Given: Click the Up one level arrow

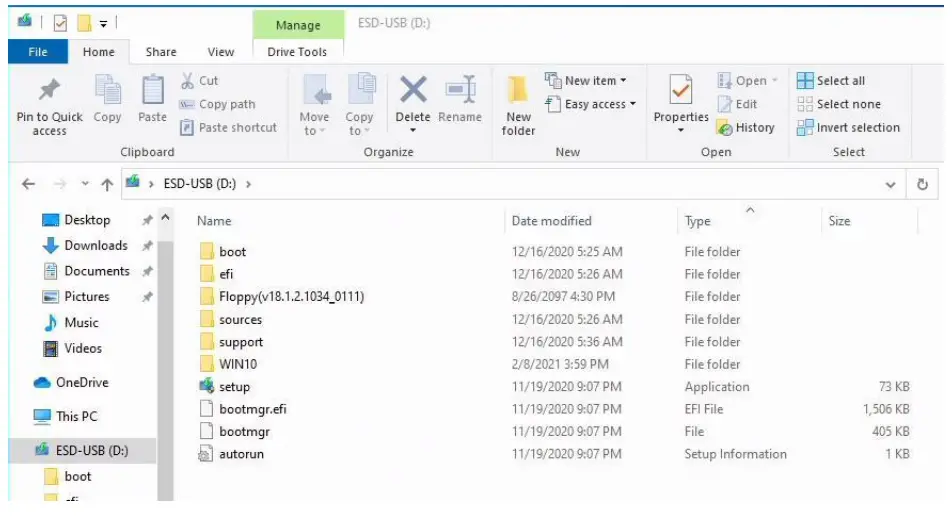Looking at the screenshot, I should tap(107, 184).
